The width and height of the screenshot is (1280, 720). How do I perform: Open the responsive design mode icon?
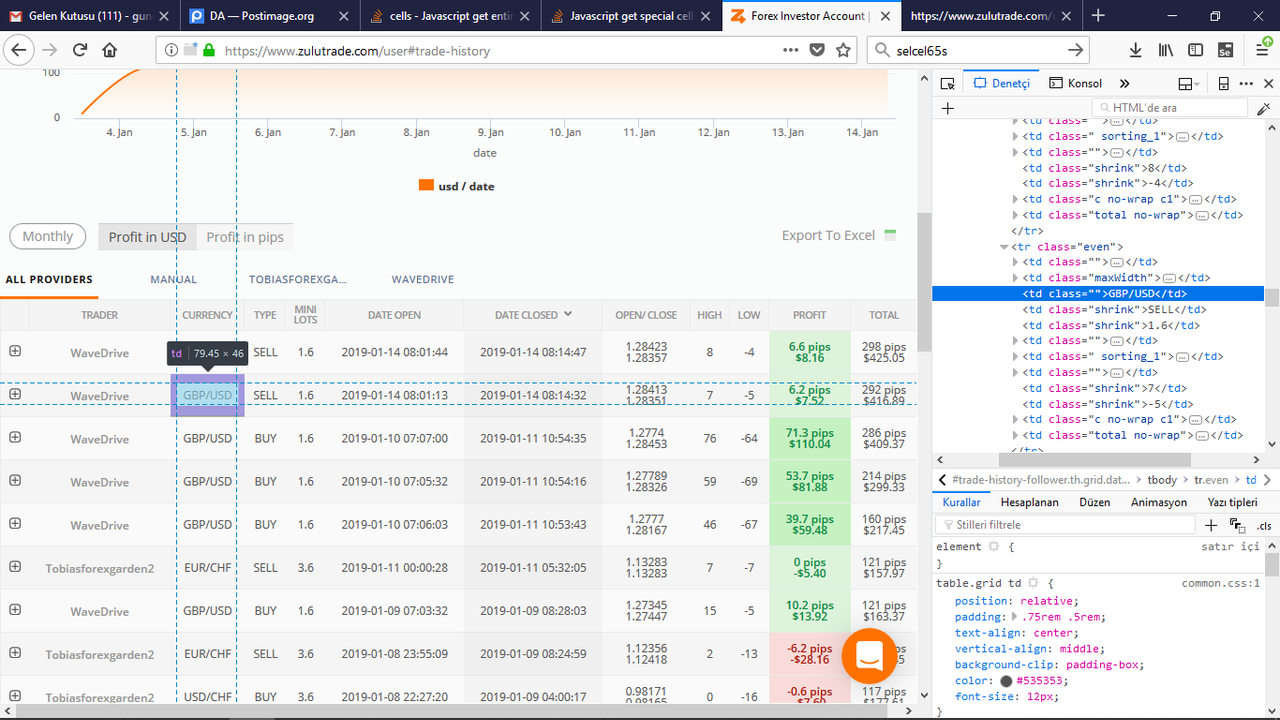tap(1223, 84)
